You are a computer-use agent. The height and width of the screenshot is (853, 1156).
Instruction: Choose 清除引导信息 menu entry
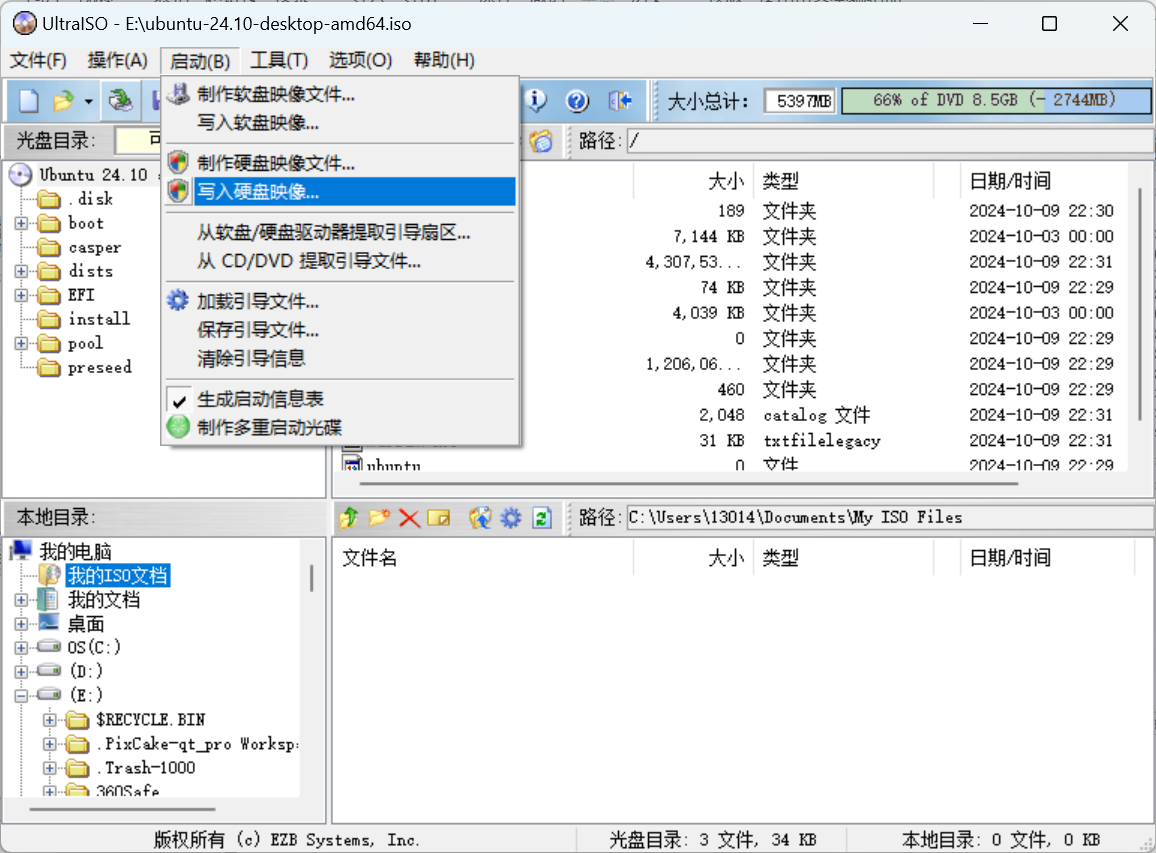pos(341,358)
